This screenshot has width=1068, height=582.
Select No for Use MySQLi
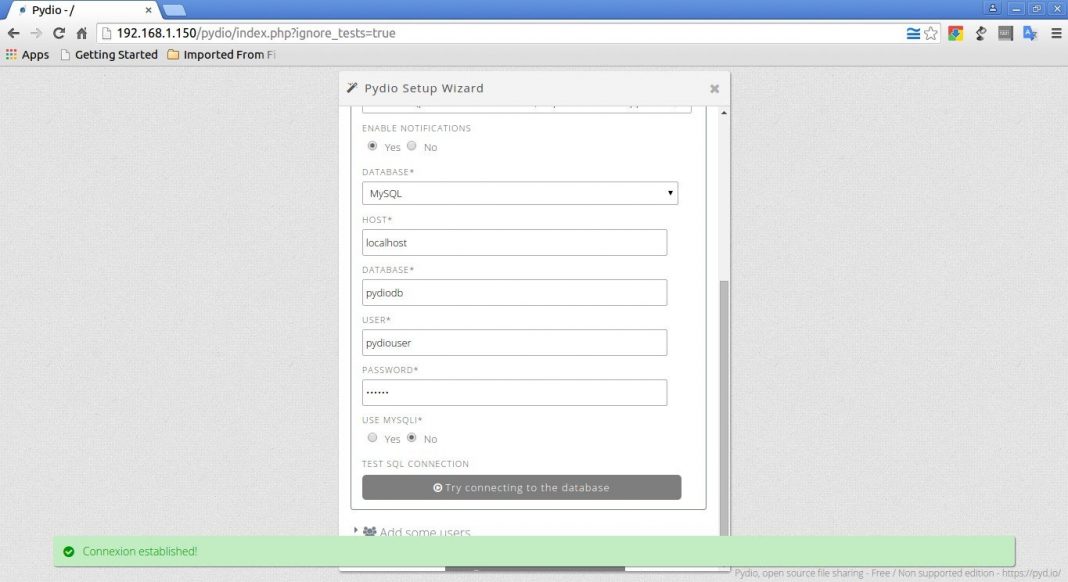click(411, 438)
